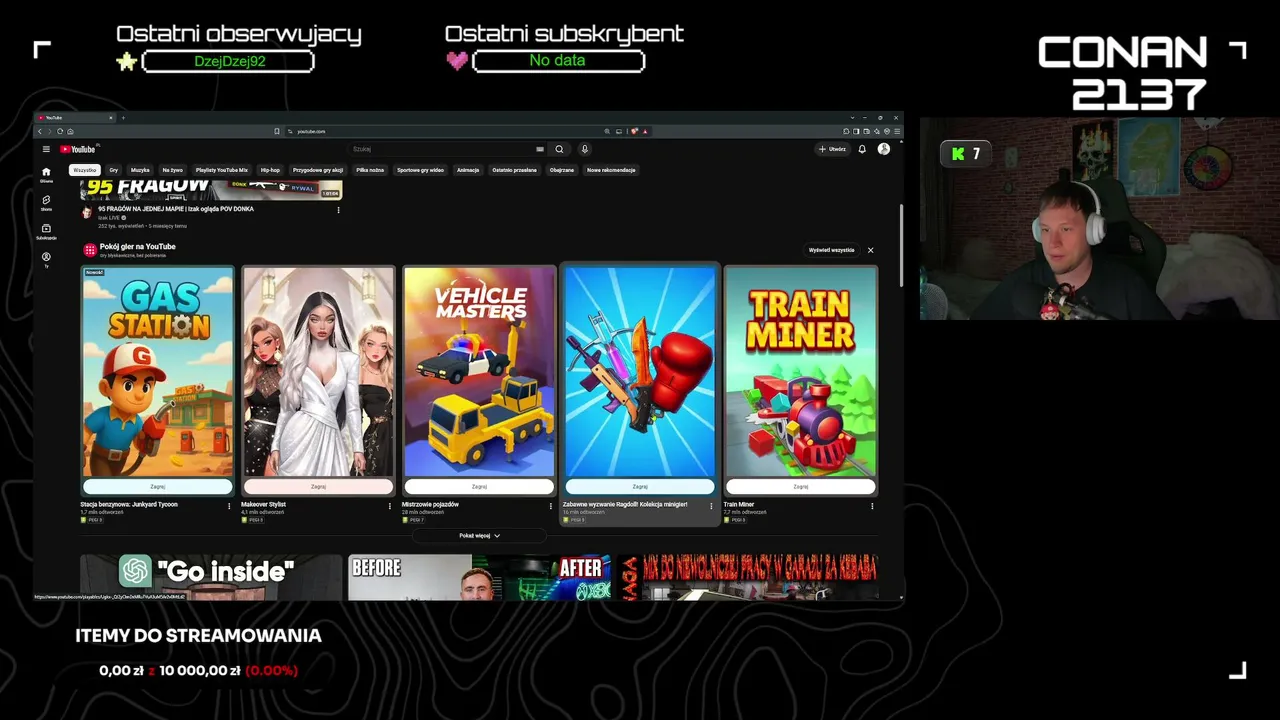
Task: Select Nowe rekomendacje chip
Action: 611,170
